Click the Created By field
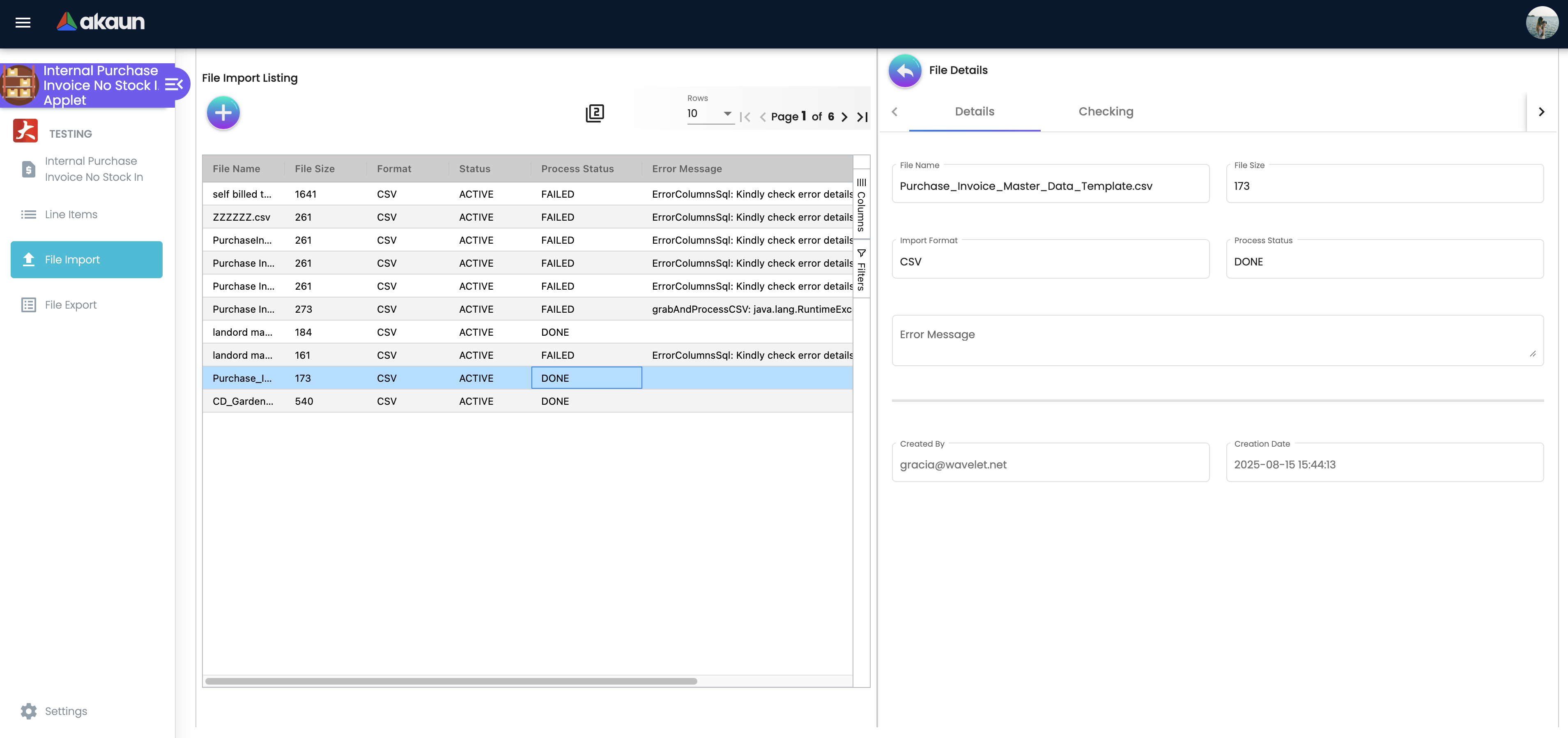This screenshot has width=1568, height=738. (1050, 464)
